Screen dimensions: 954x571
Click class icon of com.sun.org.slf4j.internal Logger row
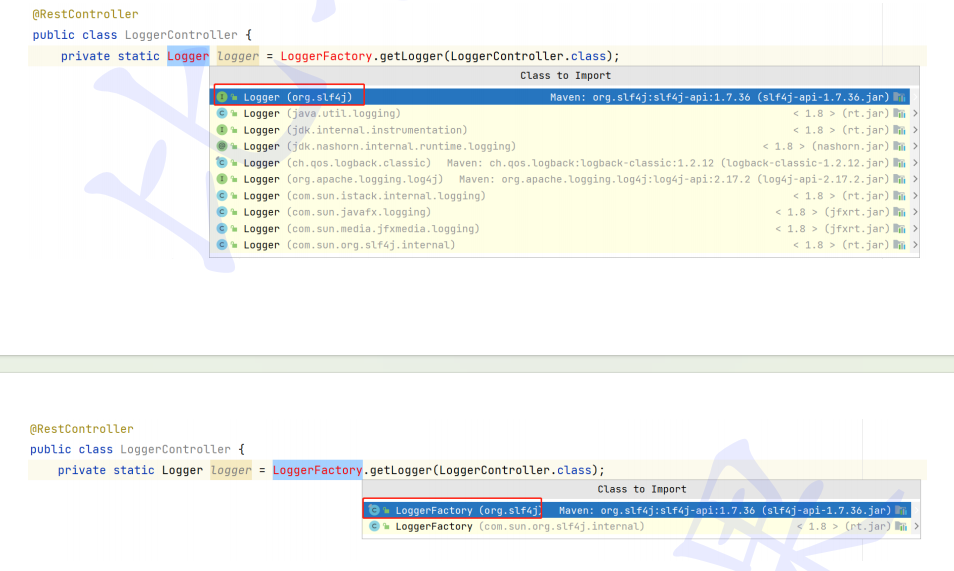(222, 245)
